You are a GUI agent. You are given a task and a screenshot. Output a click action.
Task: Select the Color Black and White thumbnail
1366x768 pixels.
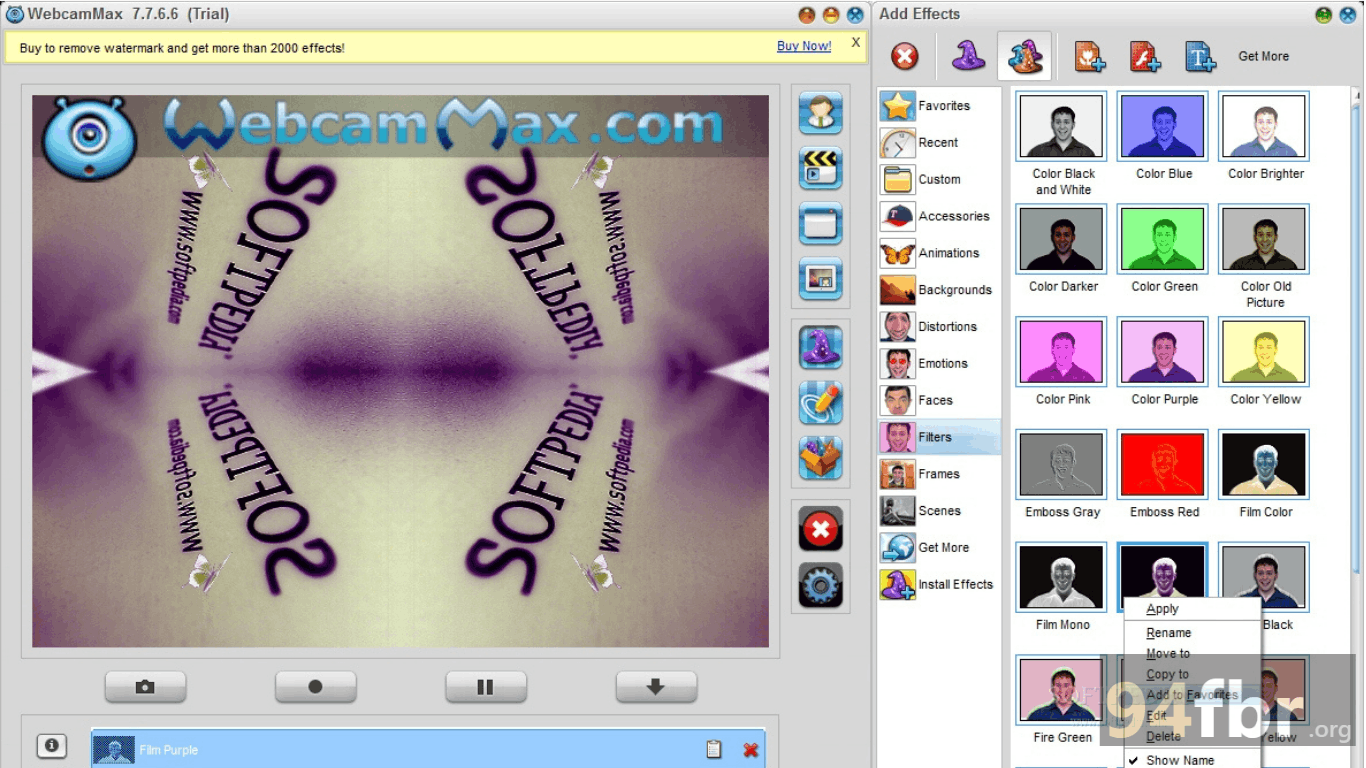click(x=1062, y=126)
